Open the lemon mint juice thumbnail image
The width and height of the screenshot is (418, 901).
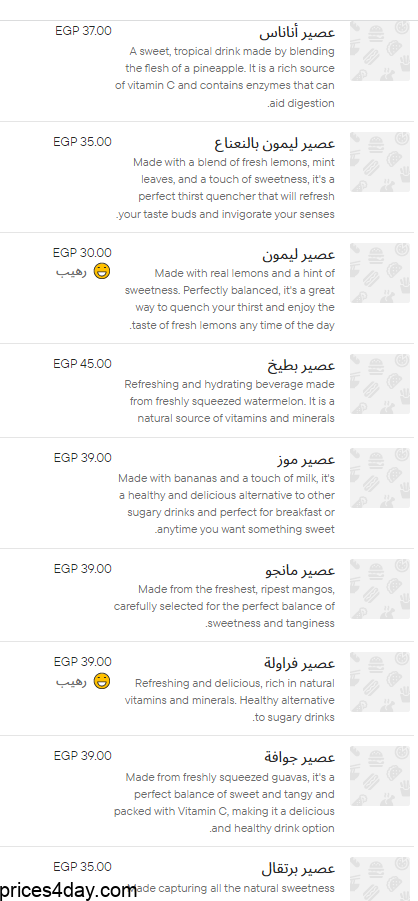click(379, 162)
